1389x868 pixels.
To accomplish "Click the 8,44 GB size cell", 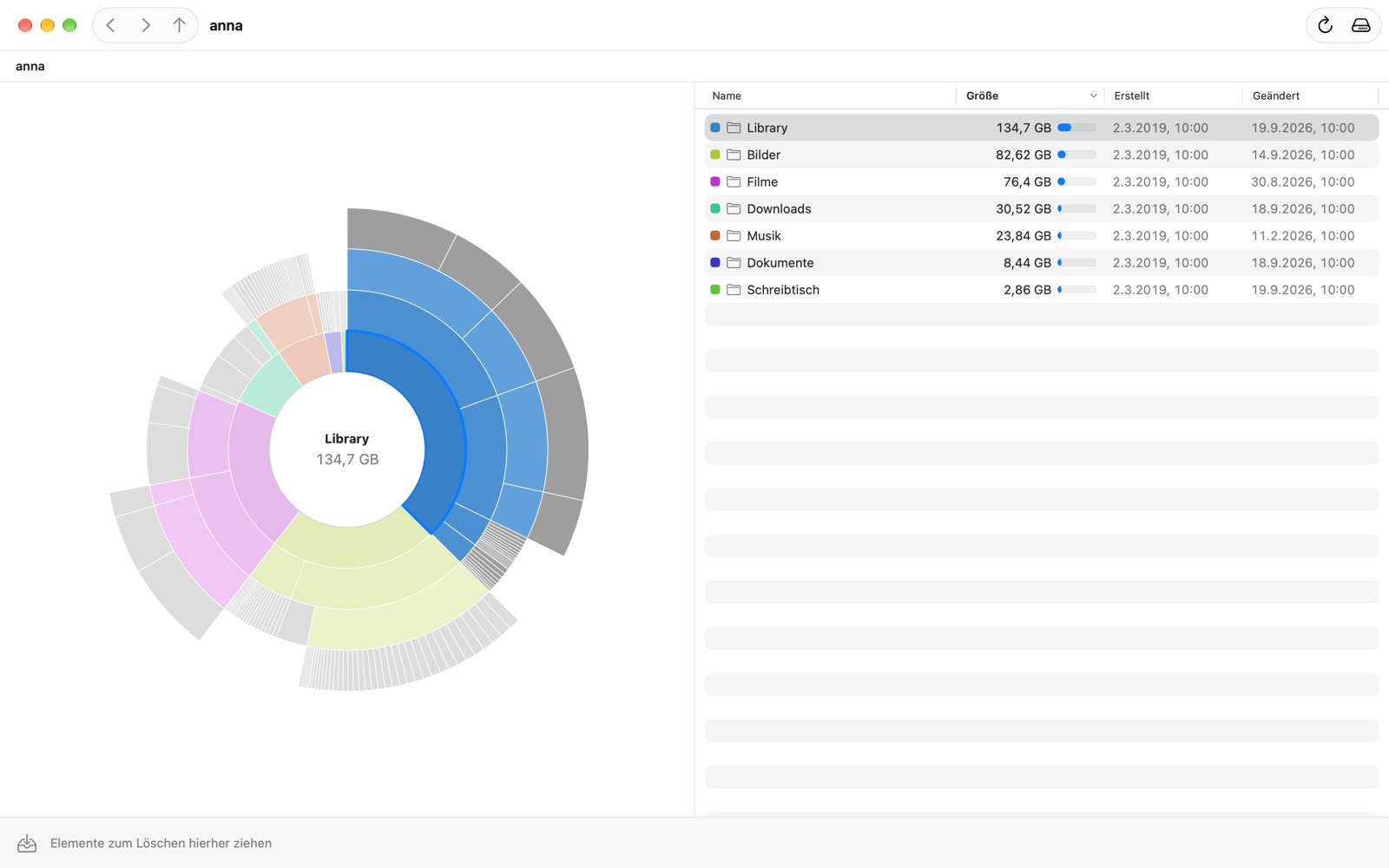I will (1027, 262).
